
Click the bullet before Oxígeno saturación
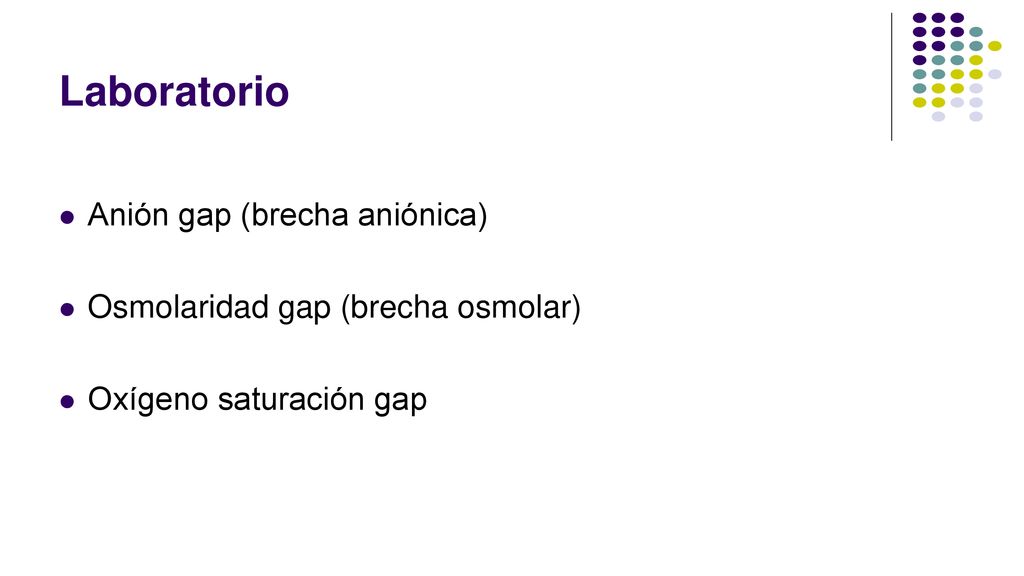pyautogui.click(x=67, y=401)
